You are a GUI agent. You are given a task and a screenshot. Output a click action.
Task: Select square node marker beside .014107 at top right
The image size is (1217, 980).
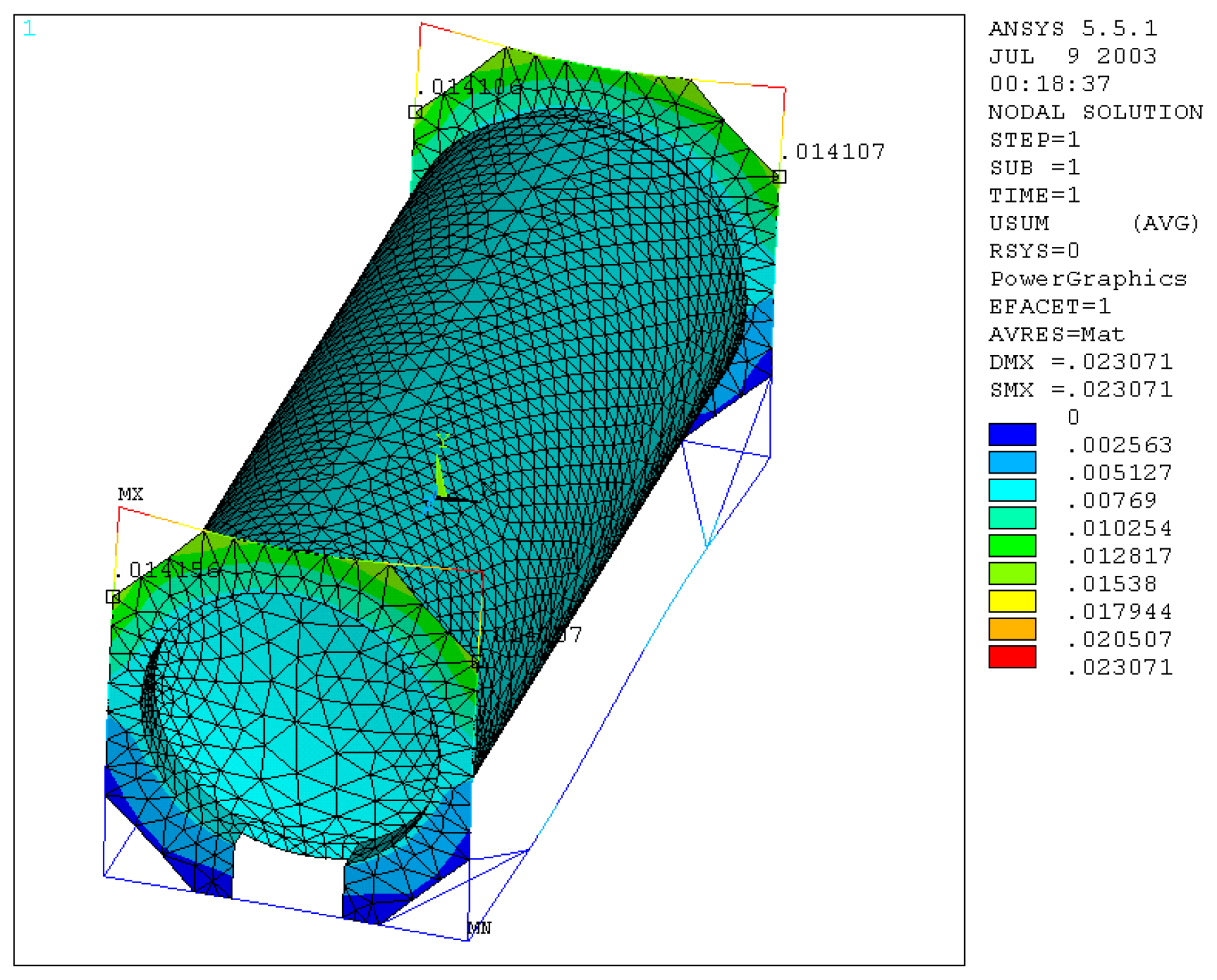[x=779, y=176]
